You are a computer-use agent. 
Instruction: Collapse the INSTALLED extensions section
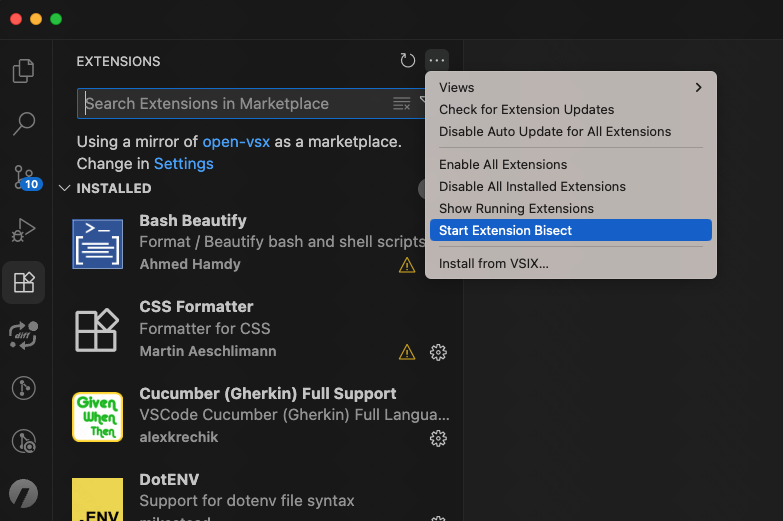(66, 188)
